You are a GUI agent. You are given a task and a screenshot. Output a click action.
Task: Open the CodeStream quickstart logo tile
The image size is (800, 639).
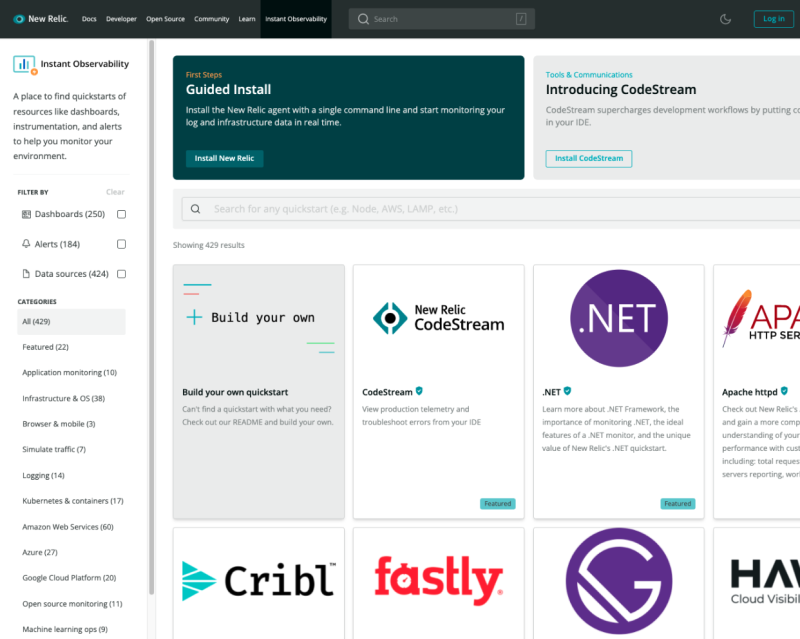[438, 318]
